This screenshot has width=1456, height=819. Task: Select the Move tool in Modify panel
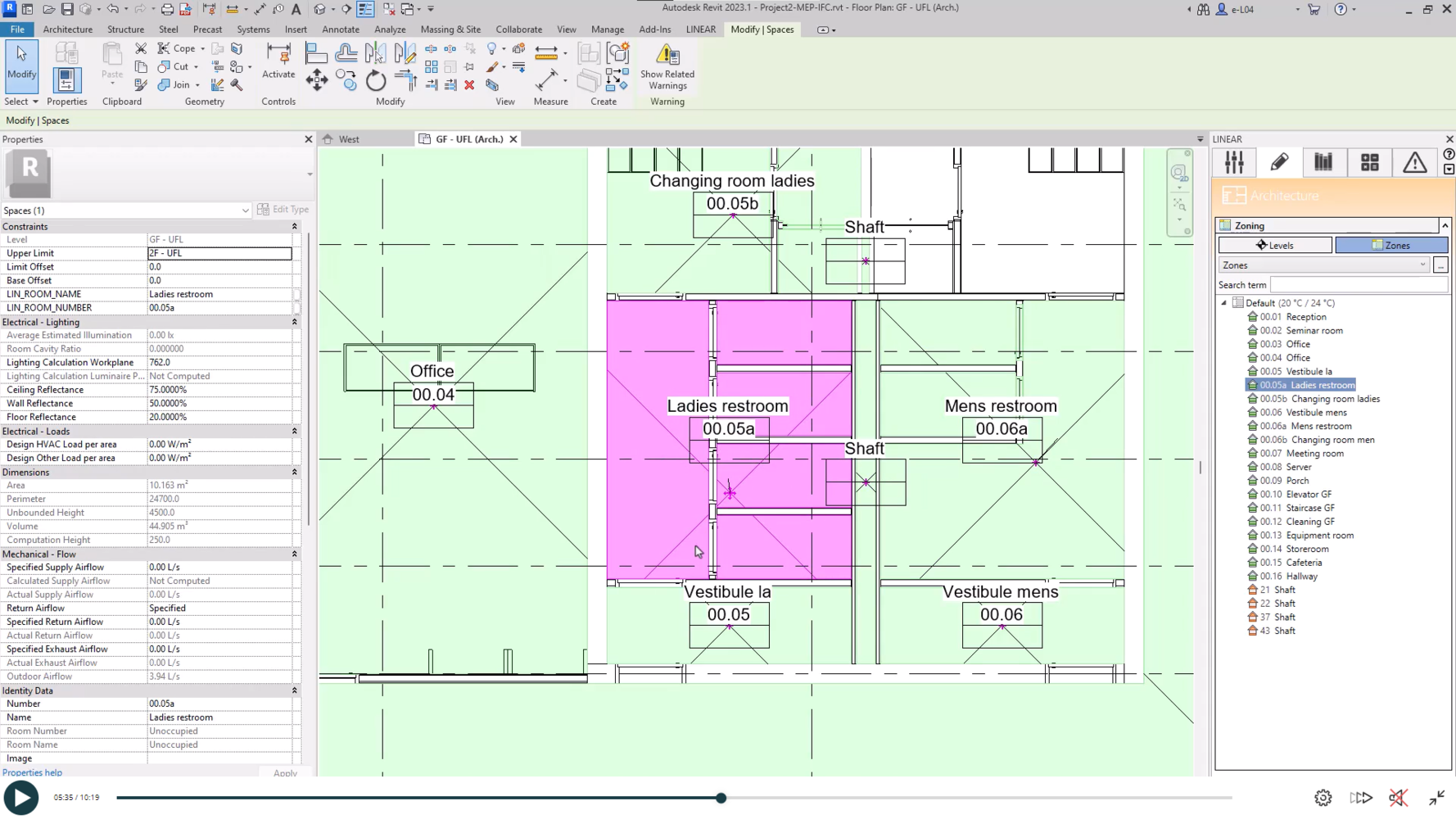pos(317,79)
